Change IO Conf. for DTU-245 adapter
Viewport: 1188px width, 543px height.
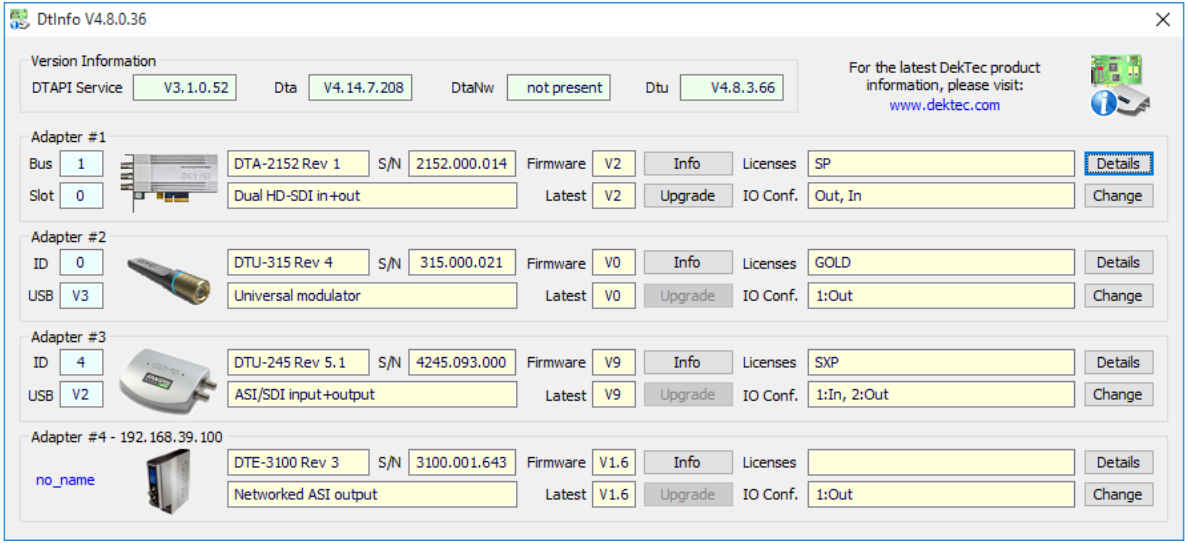(1118, 395)
